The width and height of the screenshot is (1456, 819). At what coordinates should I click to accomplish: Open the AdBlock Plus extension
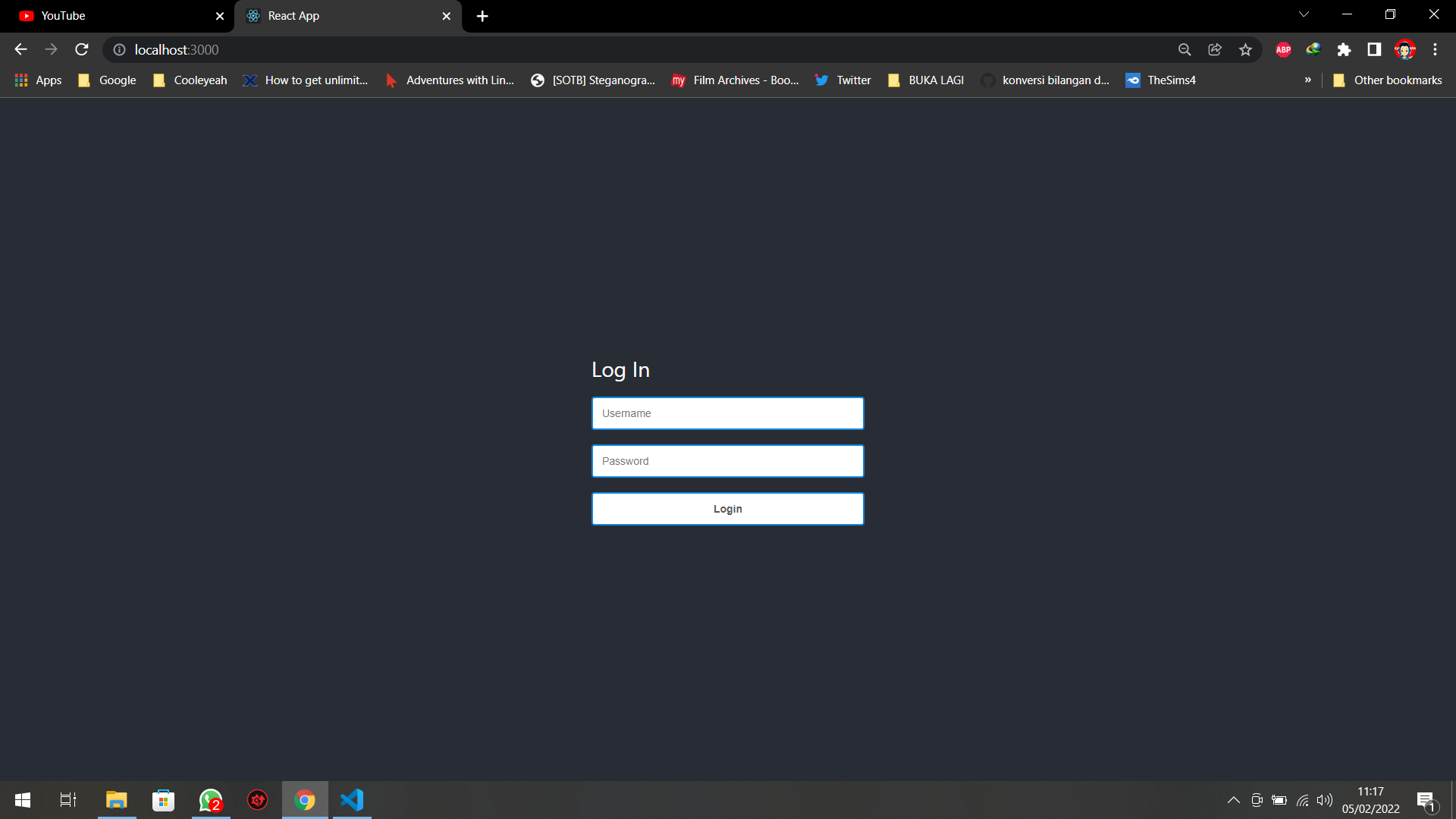tap(1283, 49)
